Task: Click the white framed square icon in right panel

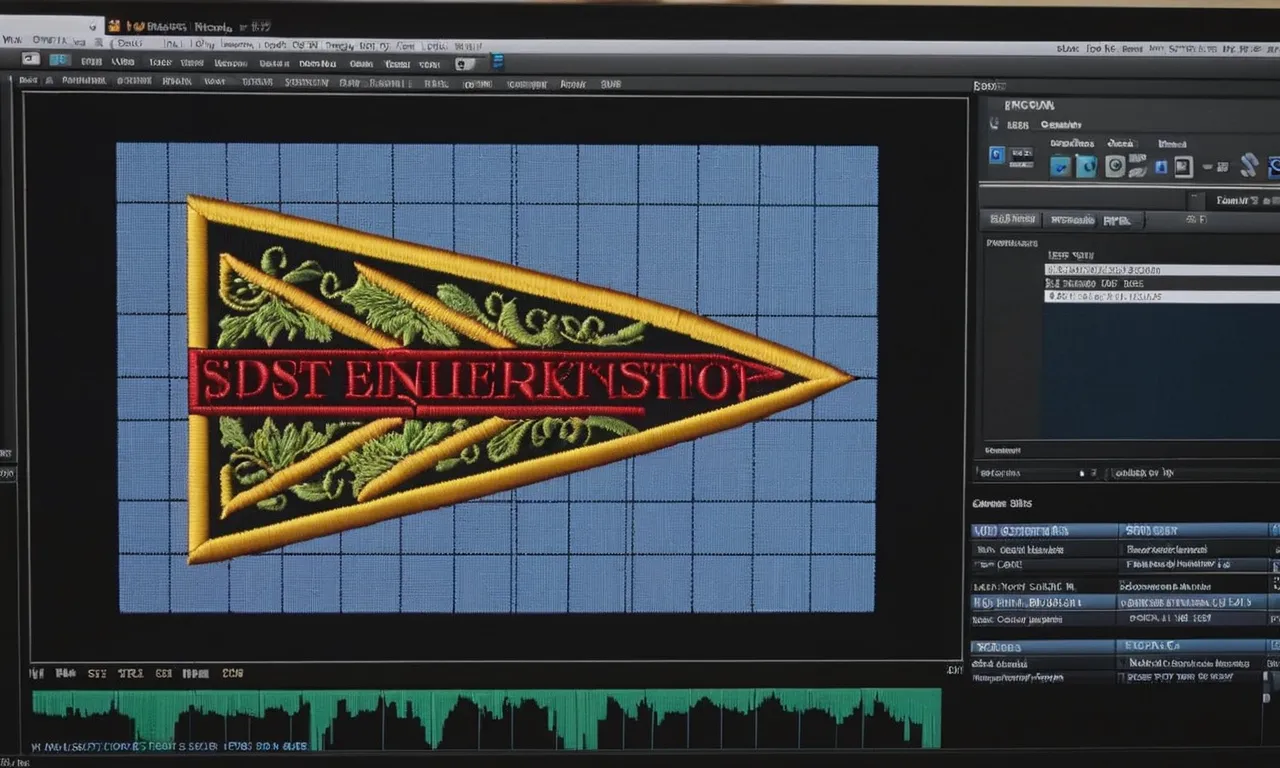Action: (1183, 166)
